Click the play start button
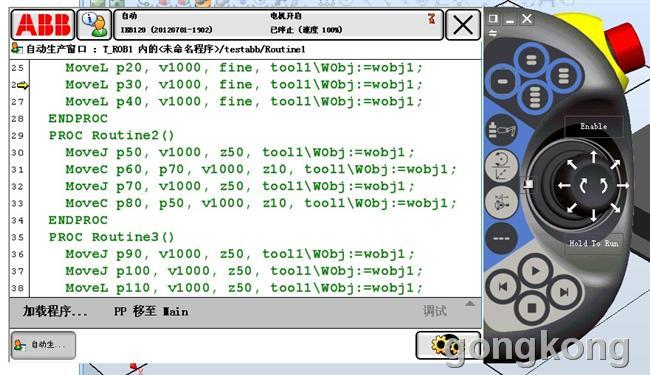The height and width of the screenshot is (375, 650). coord(535,271)
